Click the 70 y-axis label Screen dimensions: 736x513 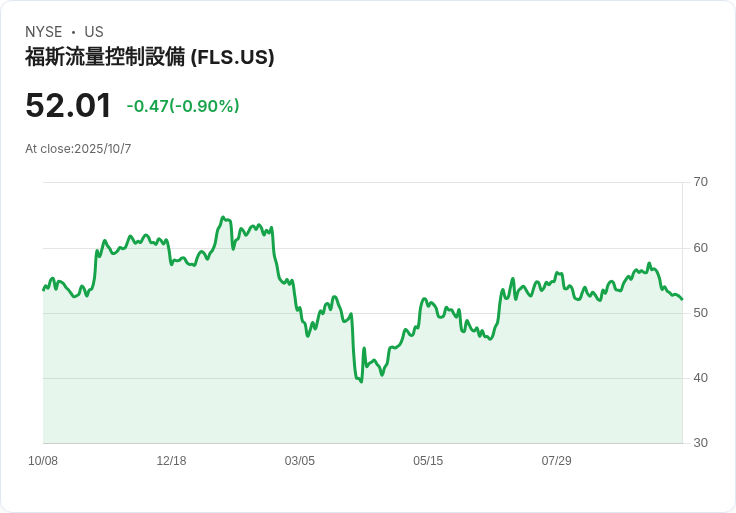701,182
